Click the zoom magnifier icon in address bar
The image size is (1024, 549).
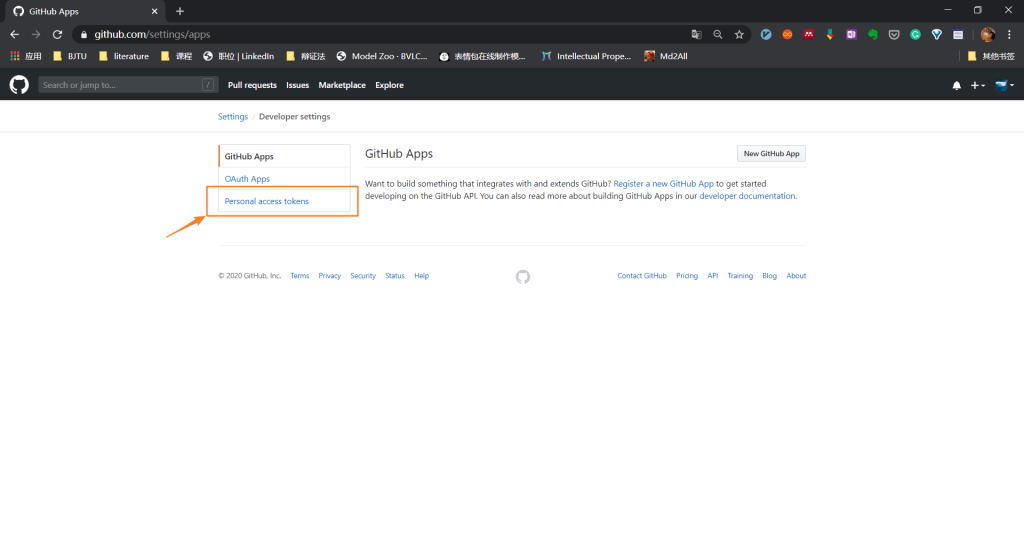coord(718,35)
